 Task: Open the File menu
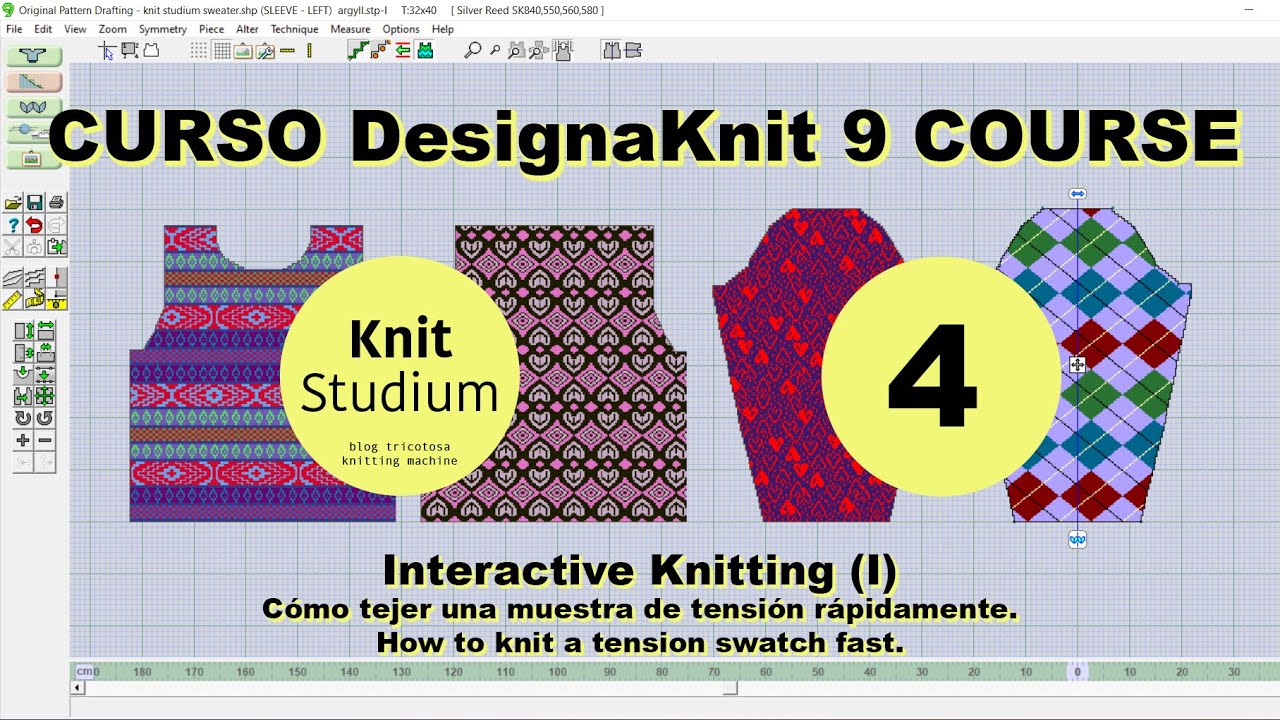(x=14, y=29)
